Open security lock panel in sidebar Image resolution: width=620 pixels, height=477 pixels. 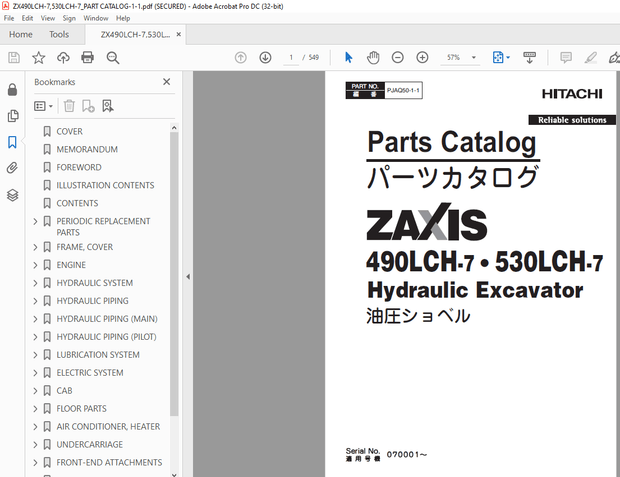[12, 90]
